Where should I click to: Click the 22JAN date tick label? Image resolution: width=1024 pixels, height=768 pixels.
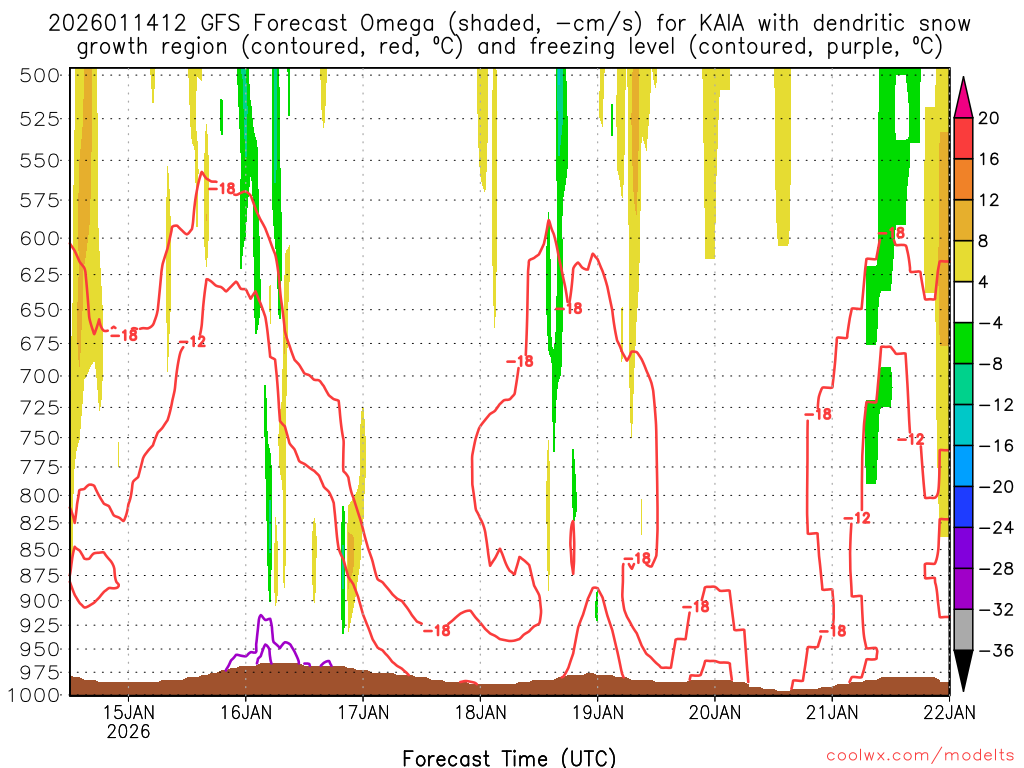pos(949,712)
